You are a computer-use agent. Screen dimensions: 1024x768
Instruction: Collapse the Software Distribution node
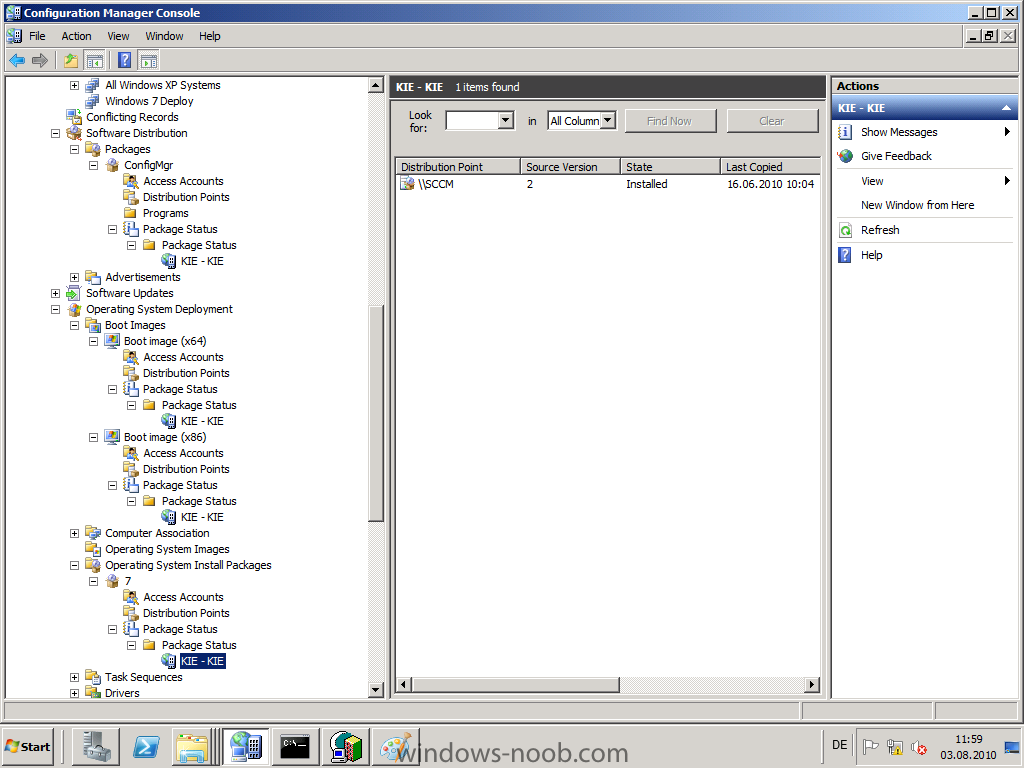pos(56,133)
